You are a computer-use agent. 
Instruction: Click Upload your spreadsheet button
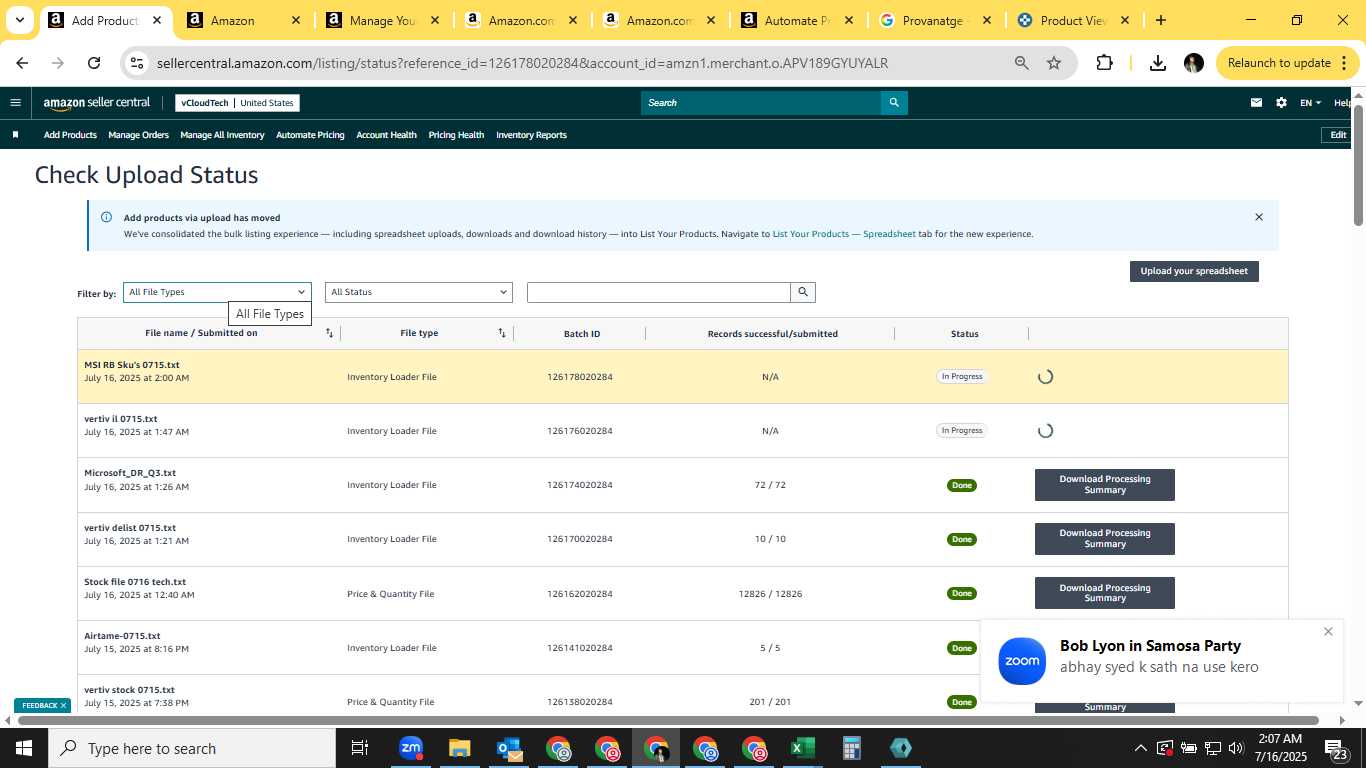point(1194,271)
